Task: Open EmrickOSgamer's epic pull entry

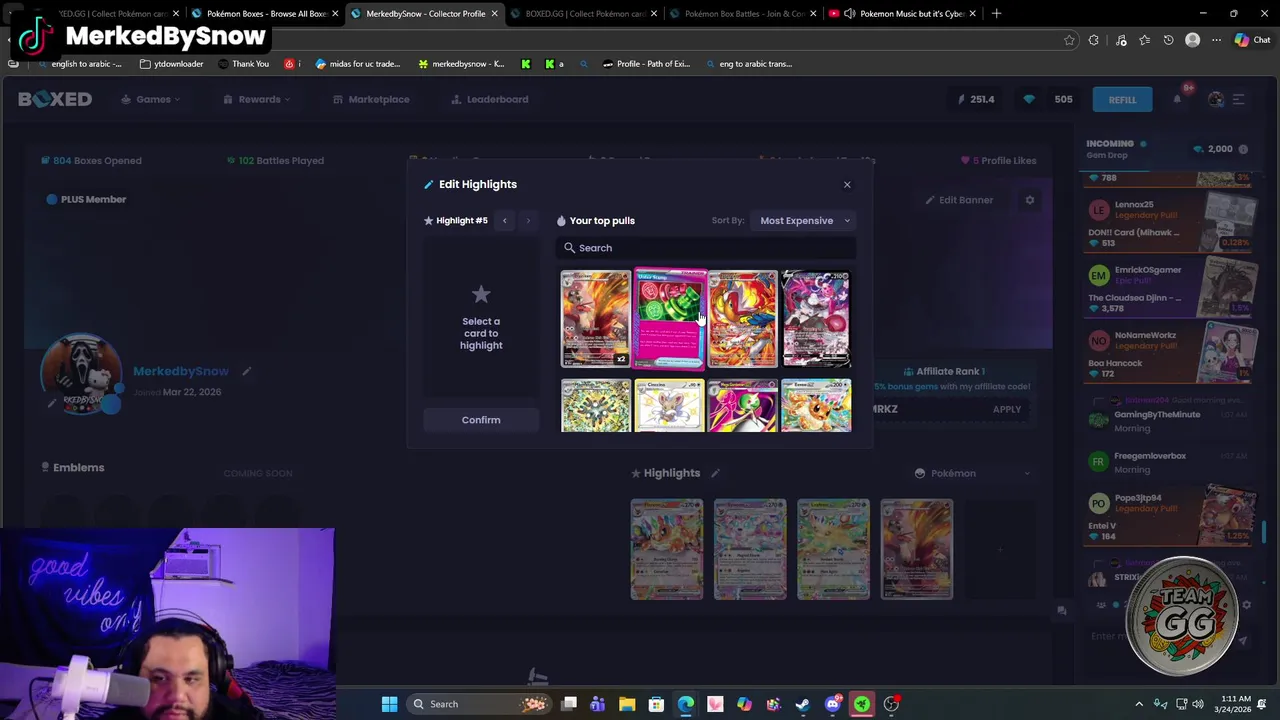Action: coord(1170,289)
